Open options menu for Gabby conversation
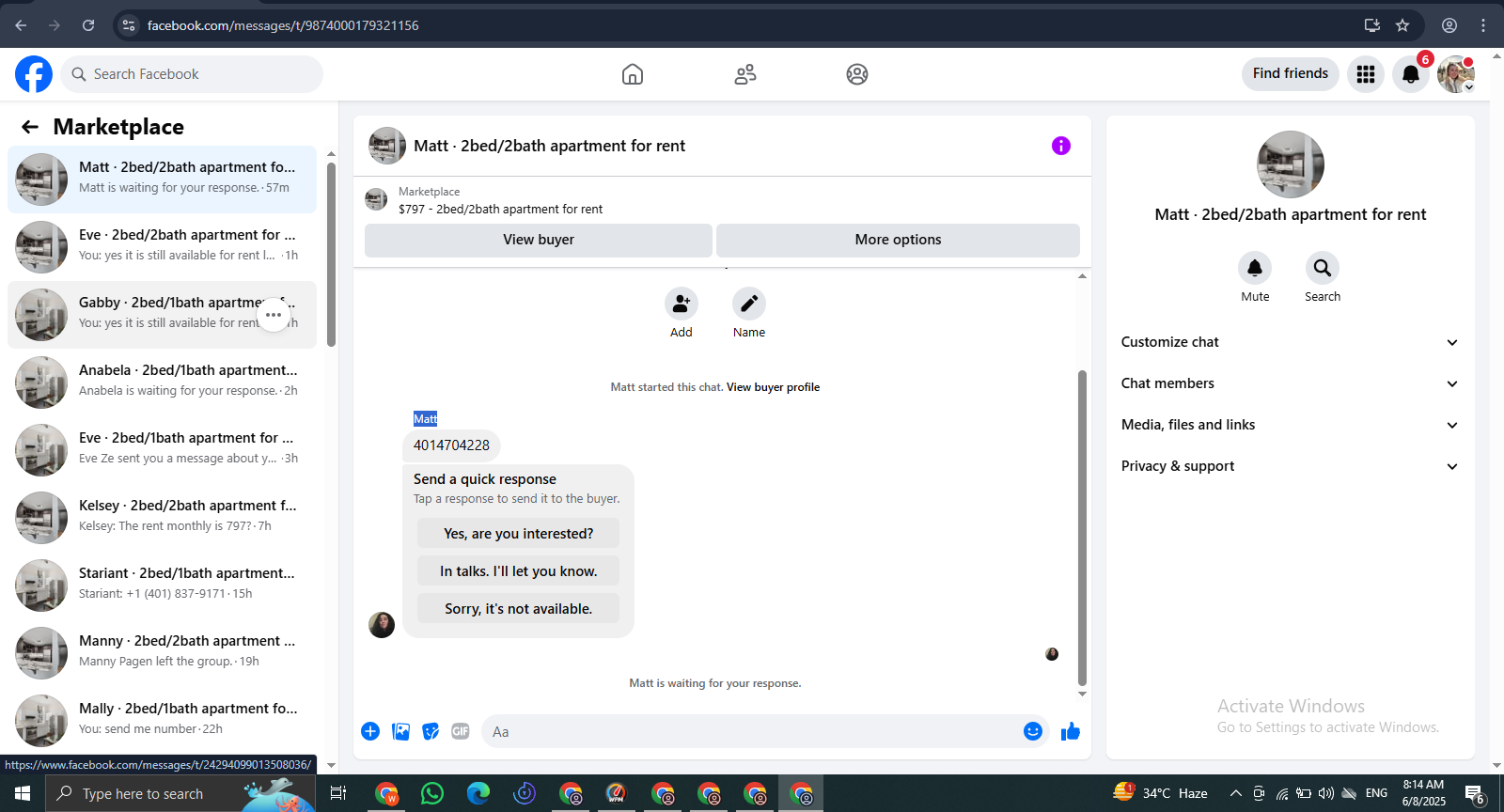1504x812 pixels. (274, 315)
